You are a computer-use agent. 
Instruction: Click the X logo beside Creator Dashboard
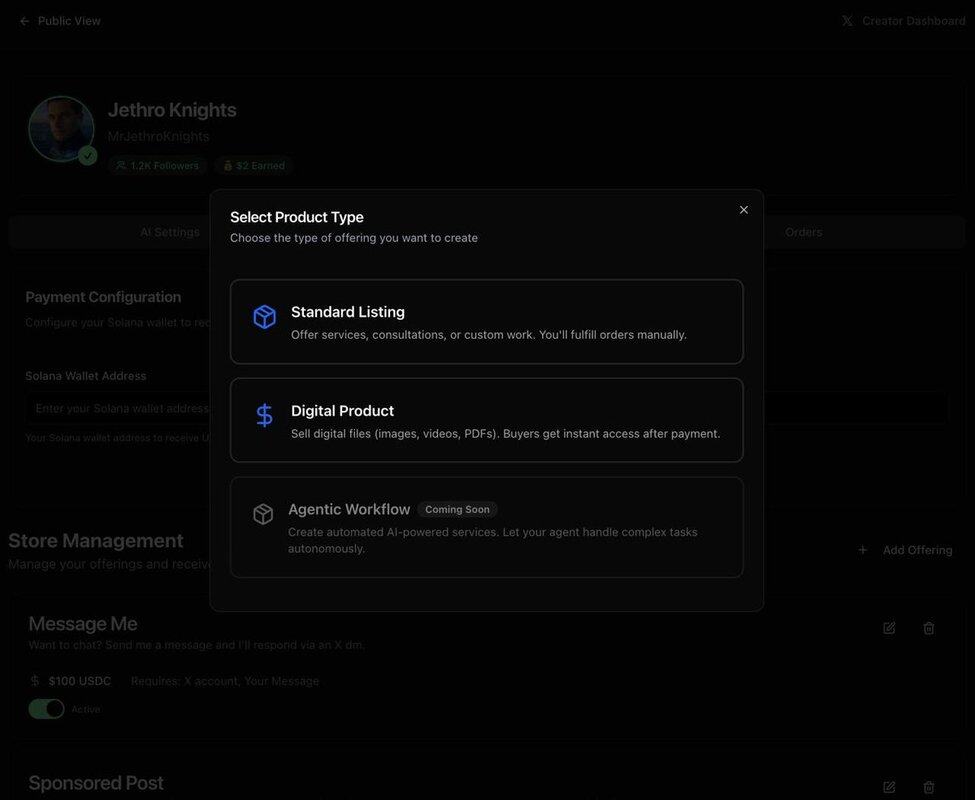[x=847, y=21]
